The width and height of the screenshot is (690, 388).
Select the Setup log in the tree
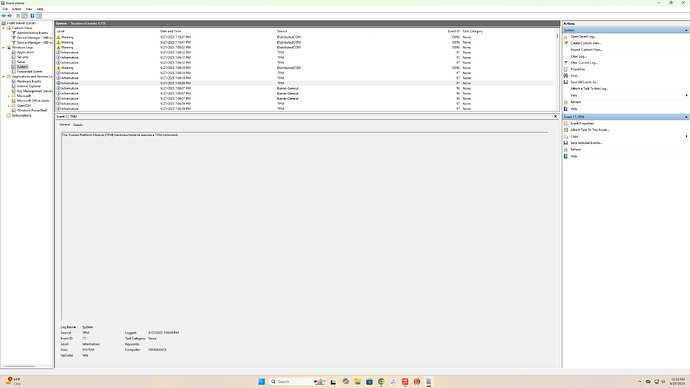click(x=21, y=62)
